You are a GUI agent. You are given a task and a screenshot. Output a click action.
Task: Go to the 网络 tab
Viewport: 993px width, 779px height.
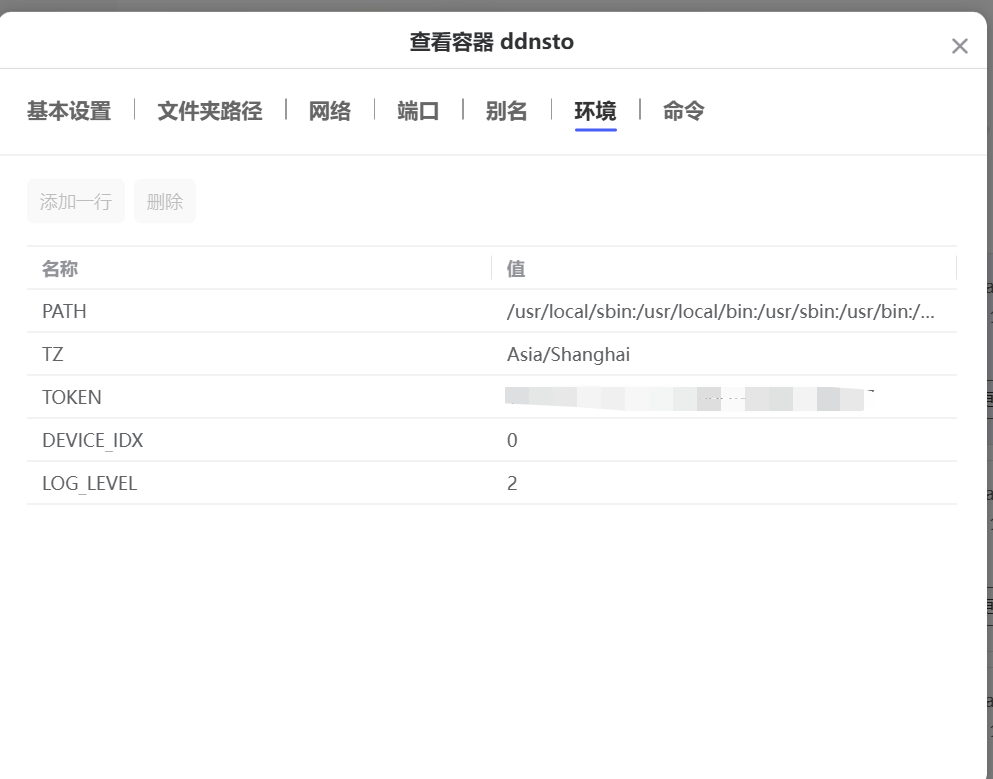click(329, 111)
